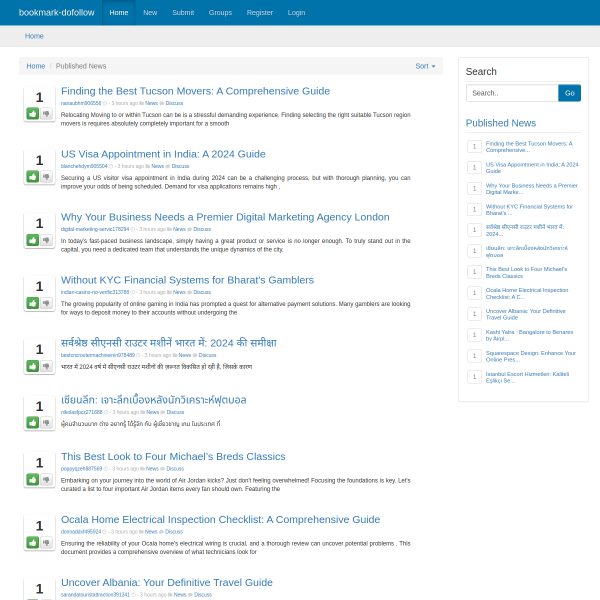This screenshot has width=600, height=600.
Task: Open sidebar link 'Uncover Albania: Your Definitive Travel Guide'
Action: [x=525, y=315]
